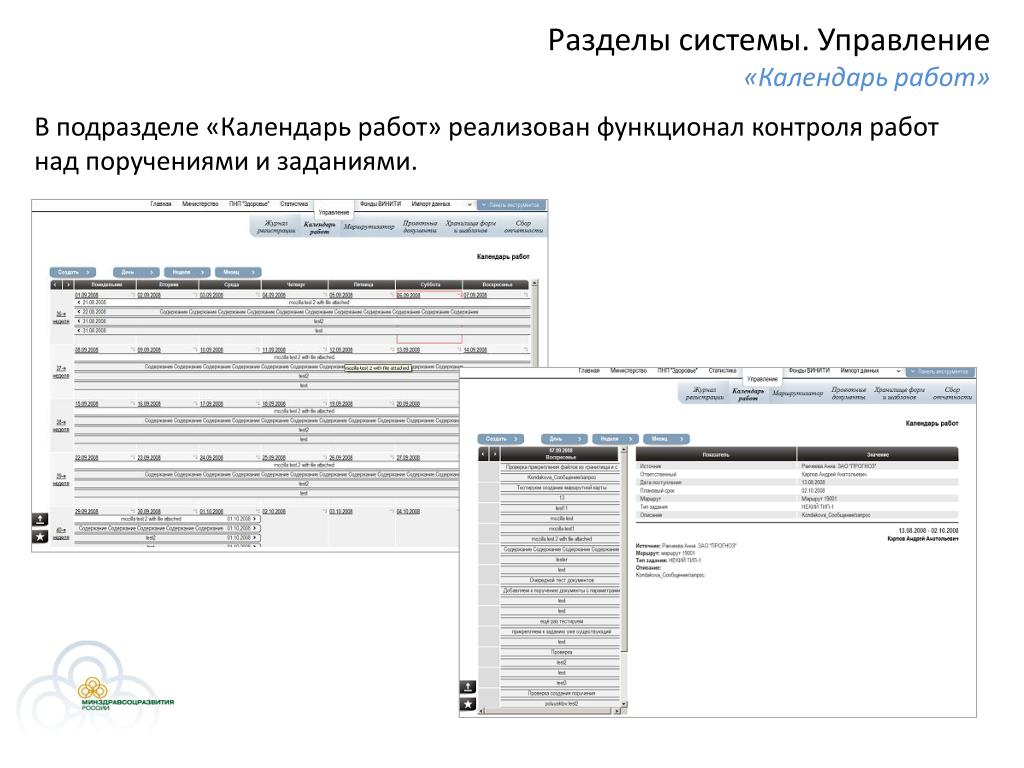Open 'Календарь работ' subtab in week calendar screenshot

point(319,227)
